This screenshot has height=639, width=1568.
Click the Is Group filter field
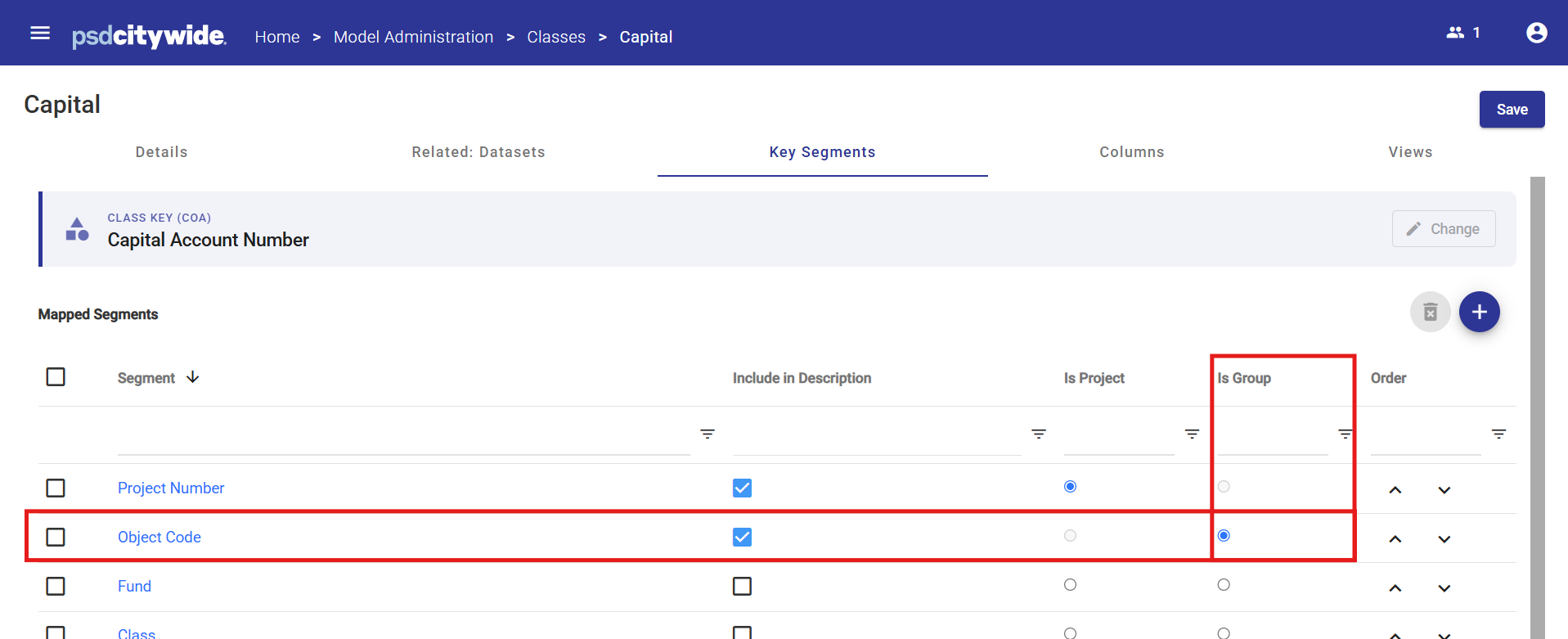click(x=1273, y=434)
